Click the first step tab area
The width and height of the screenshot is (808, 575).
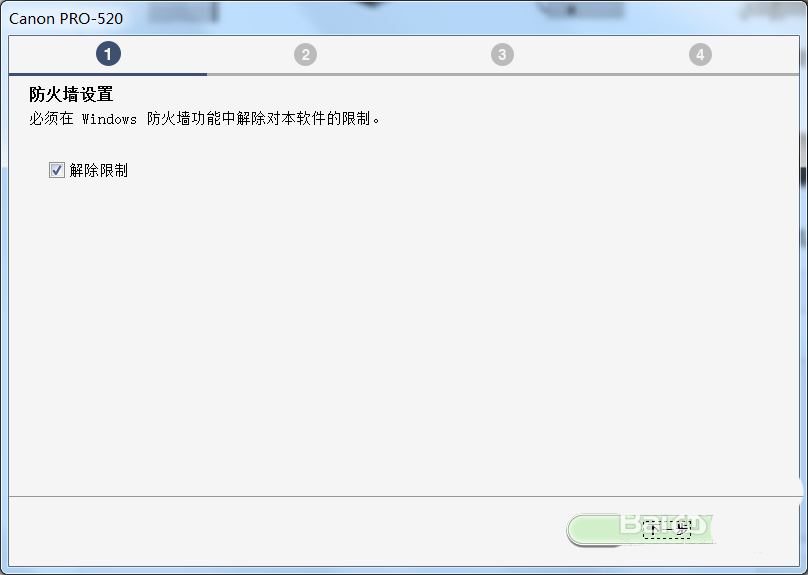(x=108, y=56)
